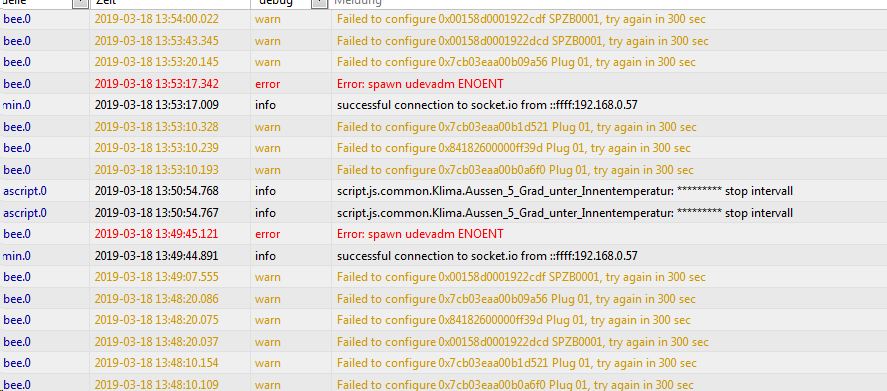Select timestamp 2019-03-18 13:49:44.891
The height and width of the screenshot is (391, 887).
(156, 256)
